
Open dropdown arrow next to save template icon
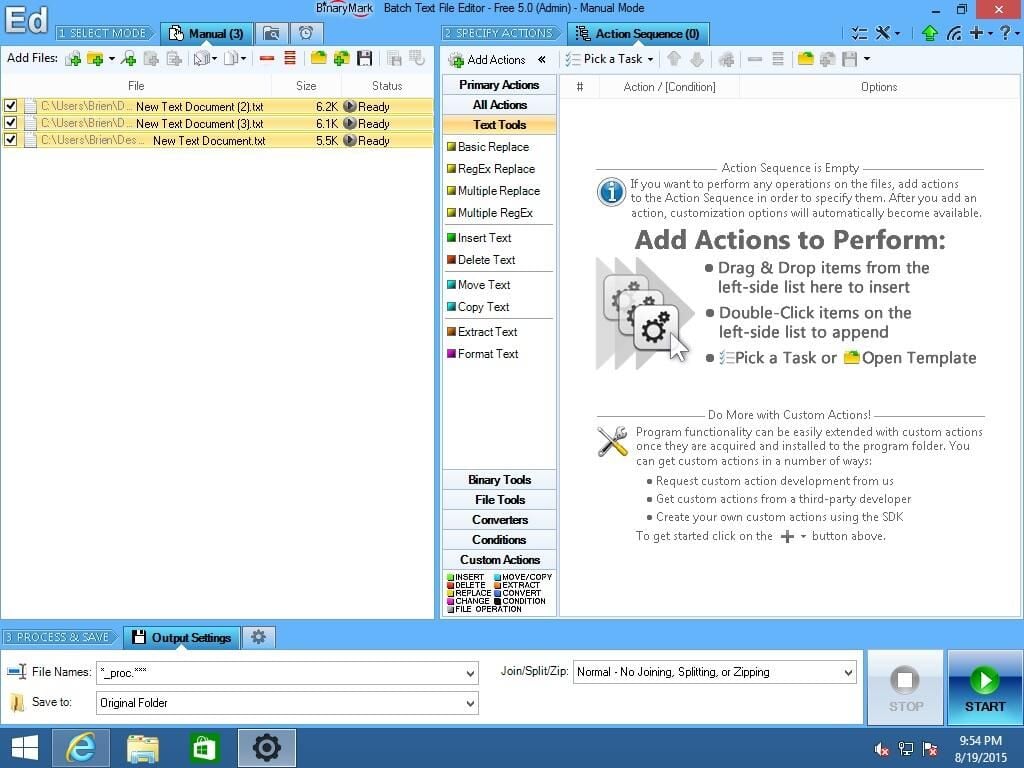click(867, 59)
